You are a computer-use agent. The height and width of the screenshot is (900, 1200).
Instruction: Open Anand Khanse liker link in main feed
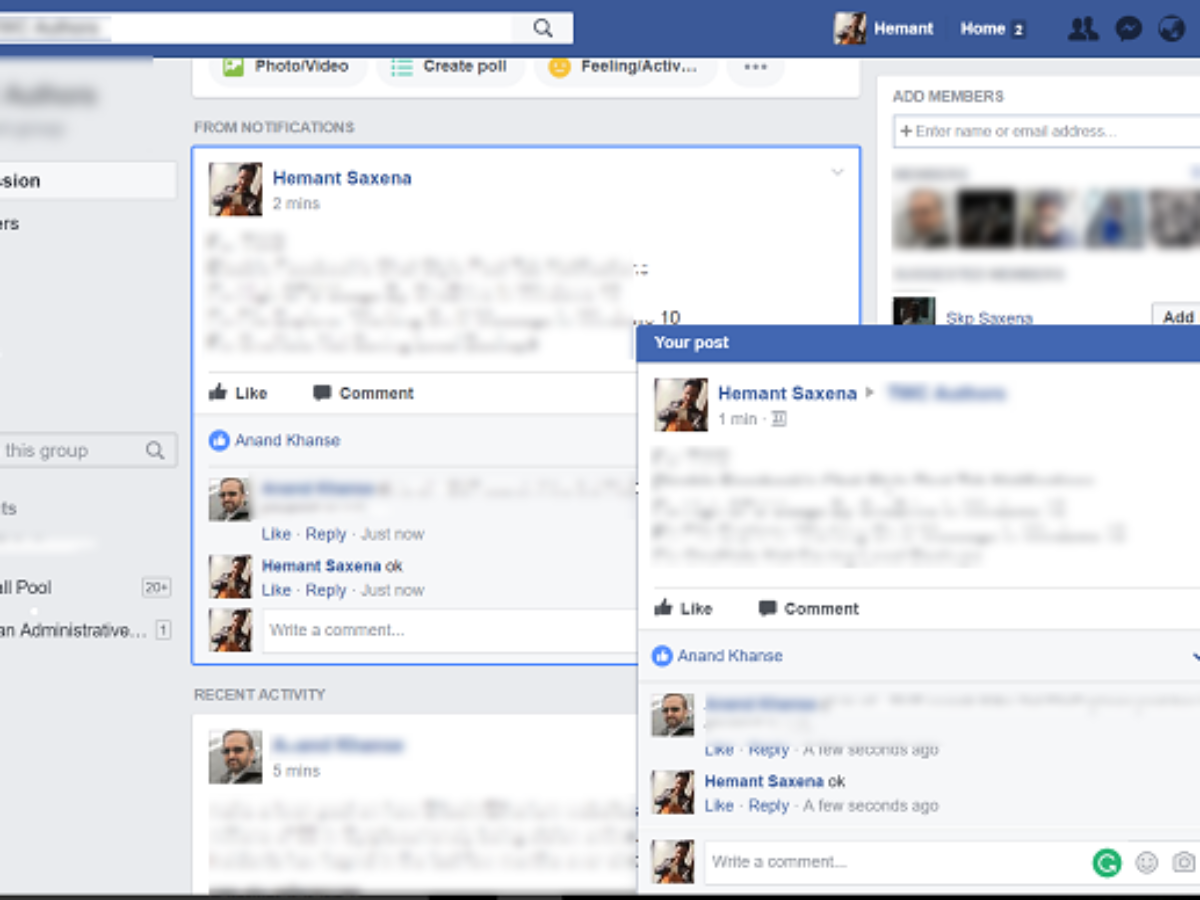288,440
